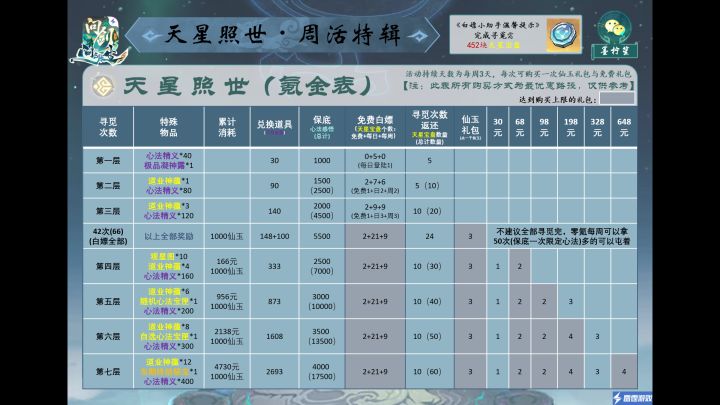Screen dimensions: 720x405
Task: Click the 98元 column header
Action: point(544,127)
